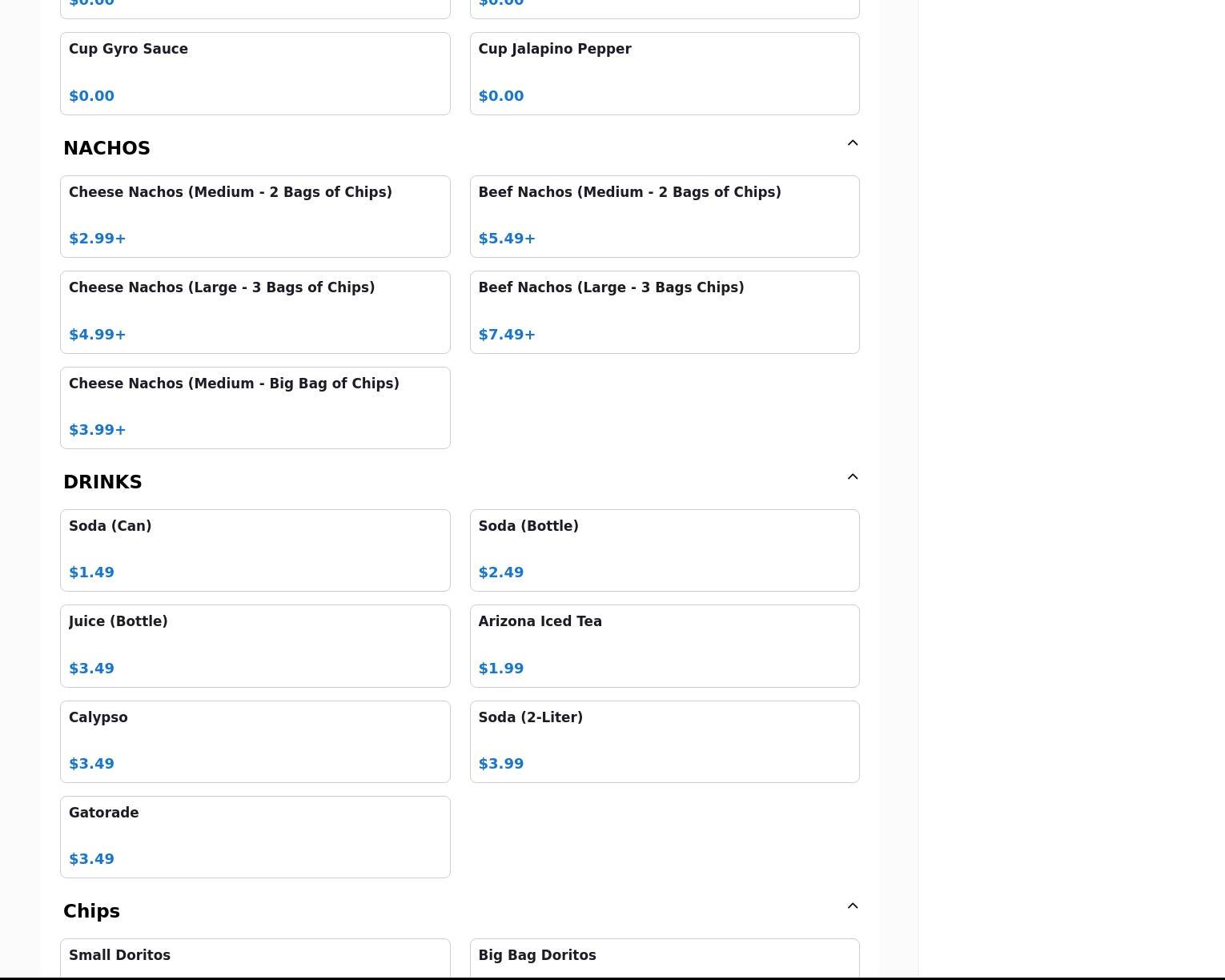Click the $3.49 Gatorade price
The height and width of the screenshot is (980, 1225).
click(91, 859)
